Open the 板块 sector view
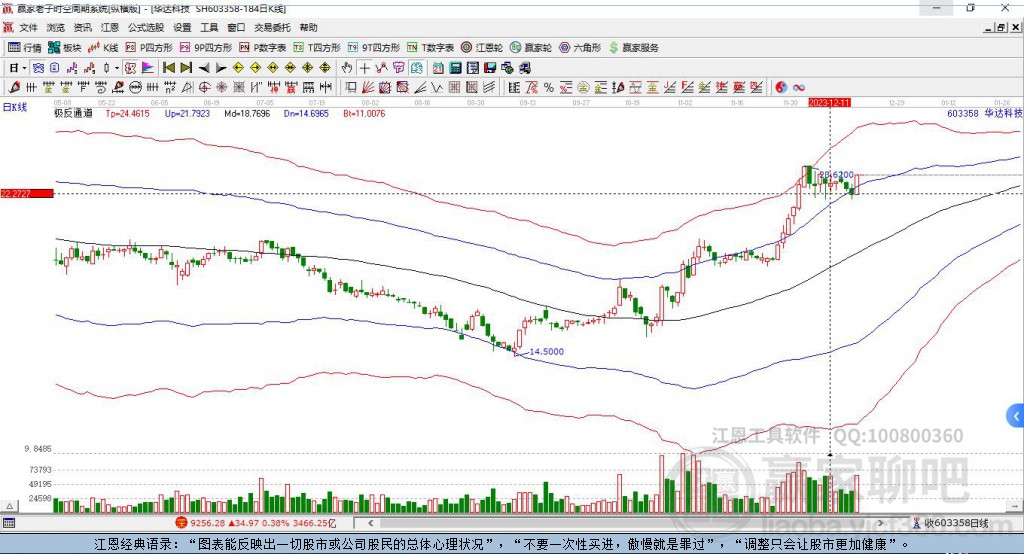The width and height of the screenshot is (1024, 554). tap(65, 48)
